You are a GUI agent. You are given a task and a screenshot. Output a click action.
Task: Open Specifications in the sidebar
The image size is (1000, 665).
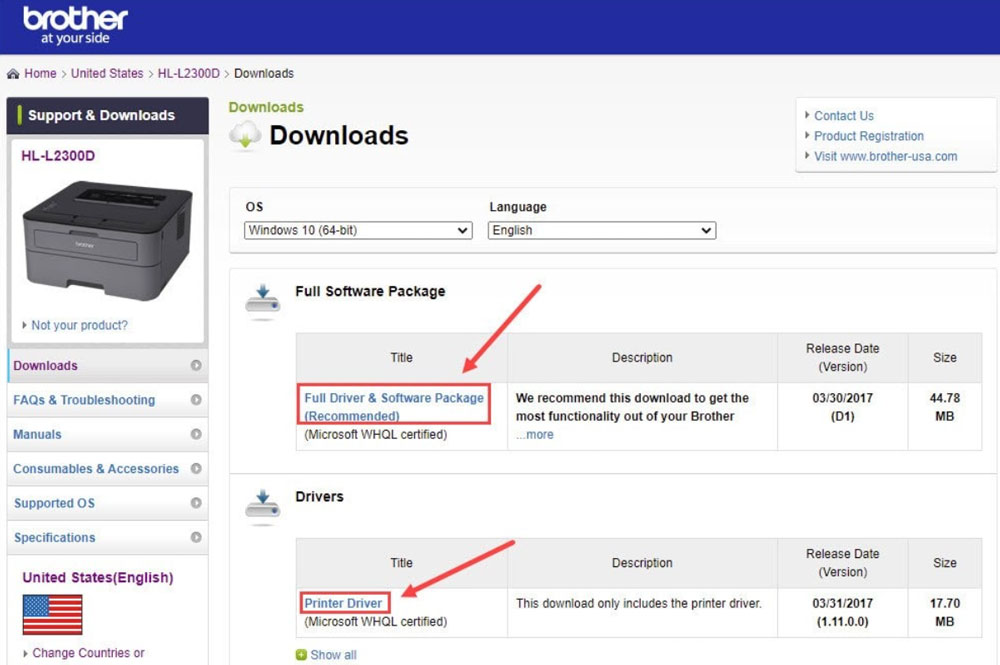[107, 537]
